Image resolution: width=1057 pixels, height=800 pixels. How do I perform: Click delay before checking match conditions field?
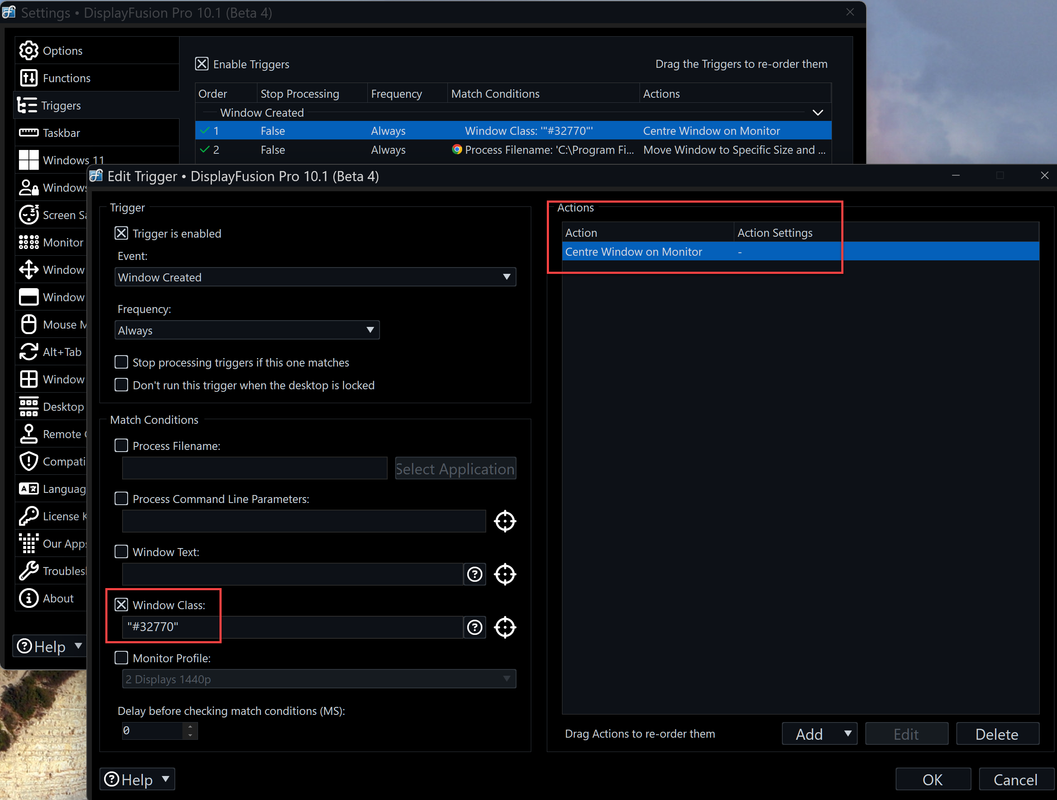coord(152,731)
